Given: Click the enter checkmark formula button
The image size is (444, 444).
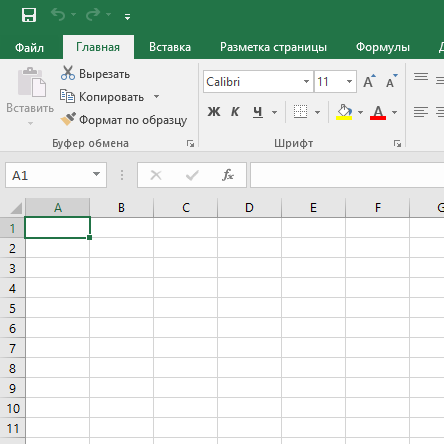Looking at the screenshot, I should pos(192,175).
